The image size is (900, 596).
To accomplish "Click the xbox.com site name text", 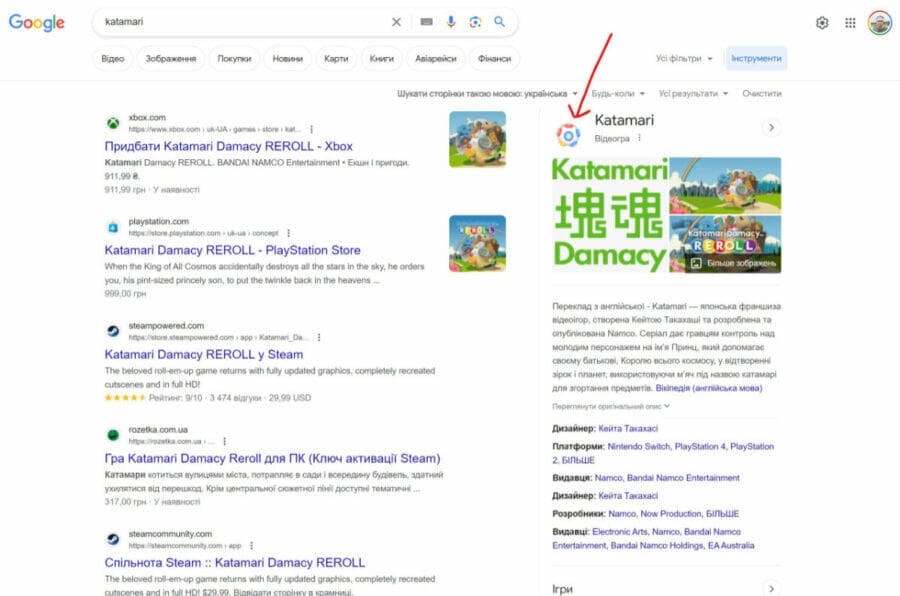I will pos(147,118).
